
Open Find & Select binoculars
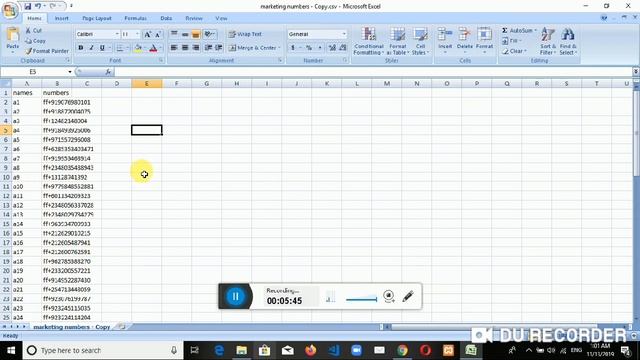567,41
